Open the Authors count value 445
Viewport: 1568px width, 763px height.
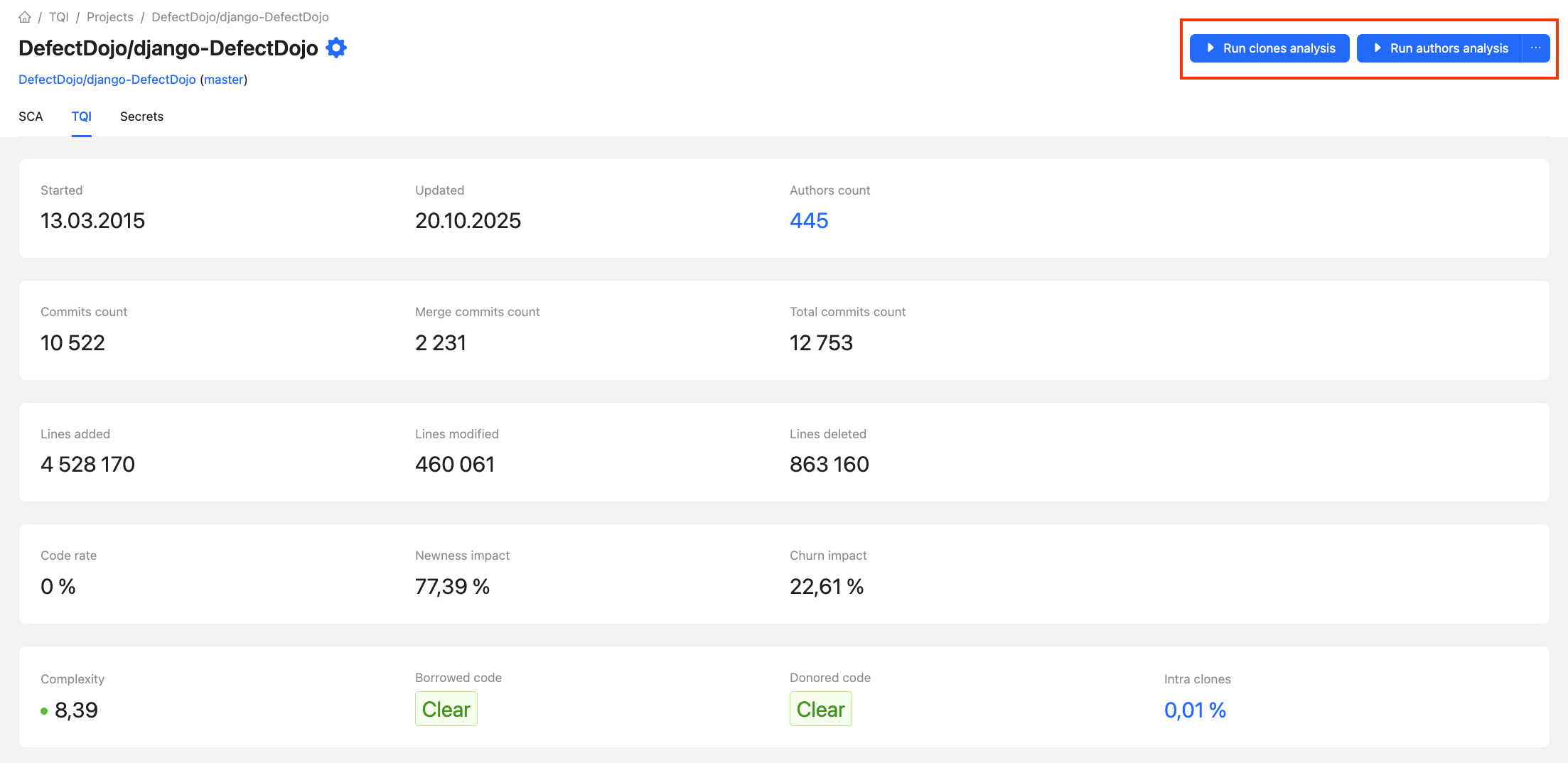tap(809, 221)
